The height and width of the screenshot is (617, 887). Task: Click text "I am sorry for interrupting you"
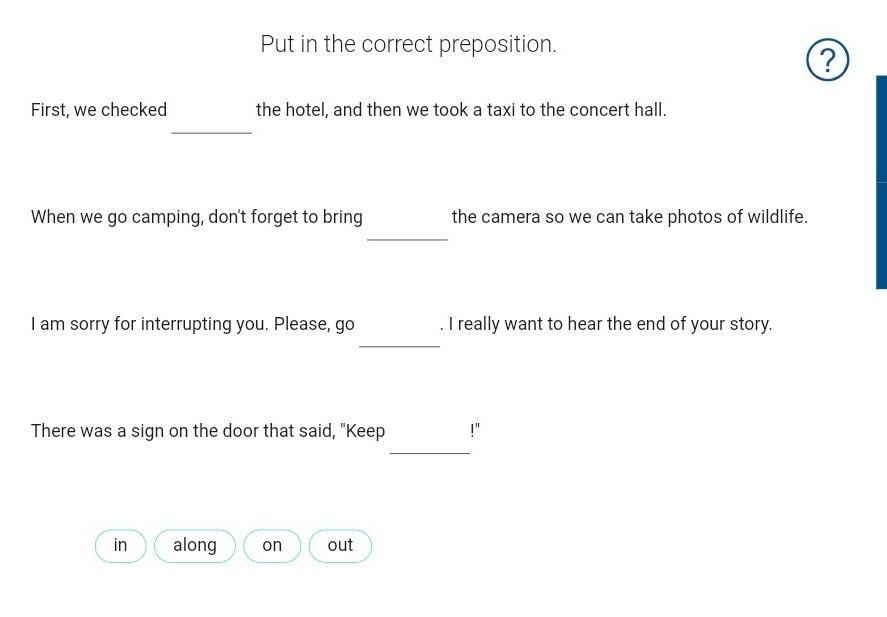pos(149,324)
